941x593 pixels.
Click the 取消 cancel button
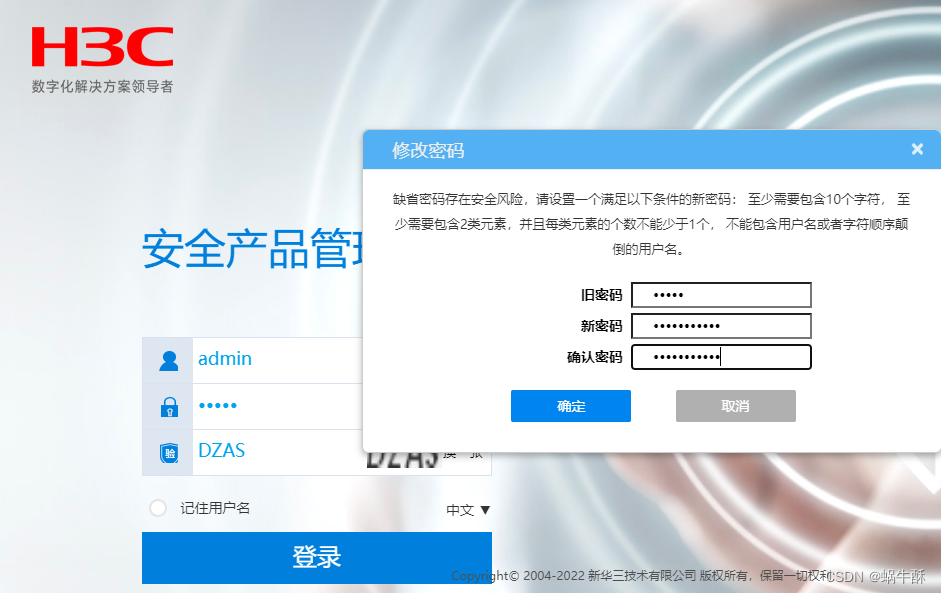coord(735,405)
